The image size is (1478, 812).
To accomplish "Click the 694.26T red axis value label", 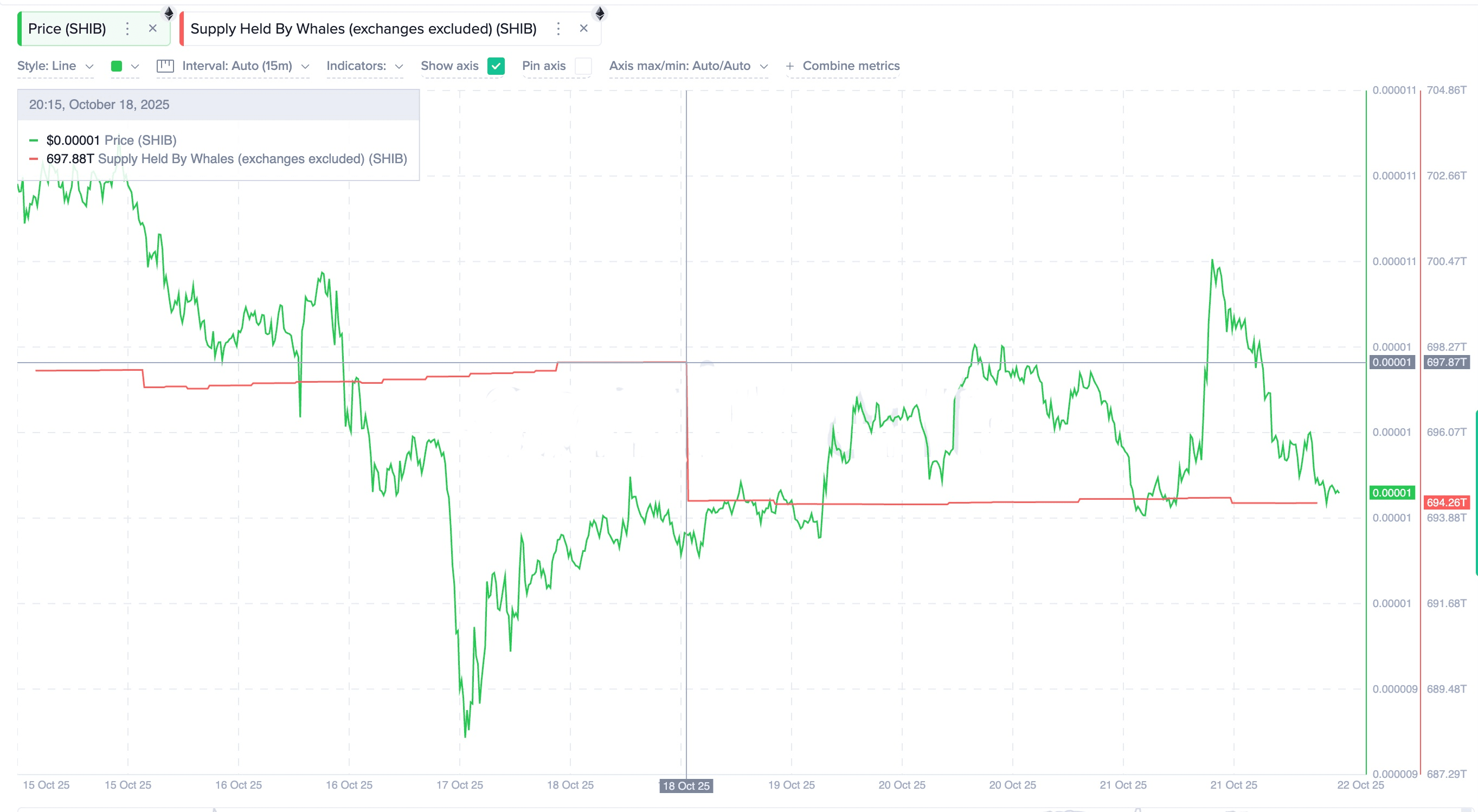I will click(x=1447, y=502).
